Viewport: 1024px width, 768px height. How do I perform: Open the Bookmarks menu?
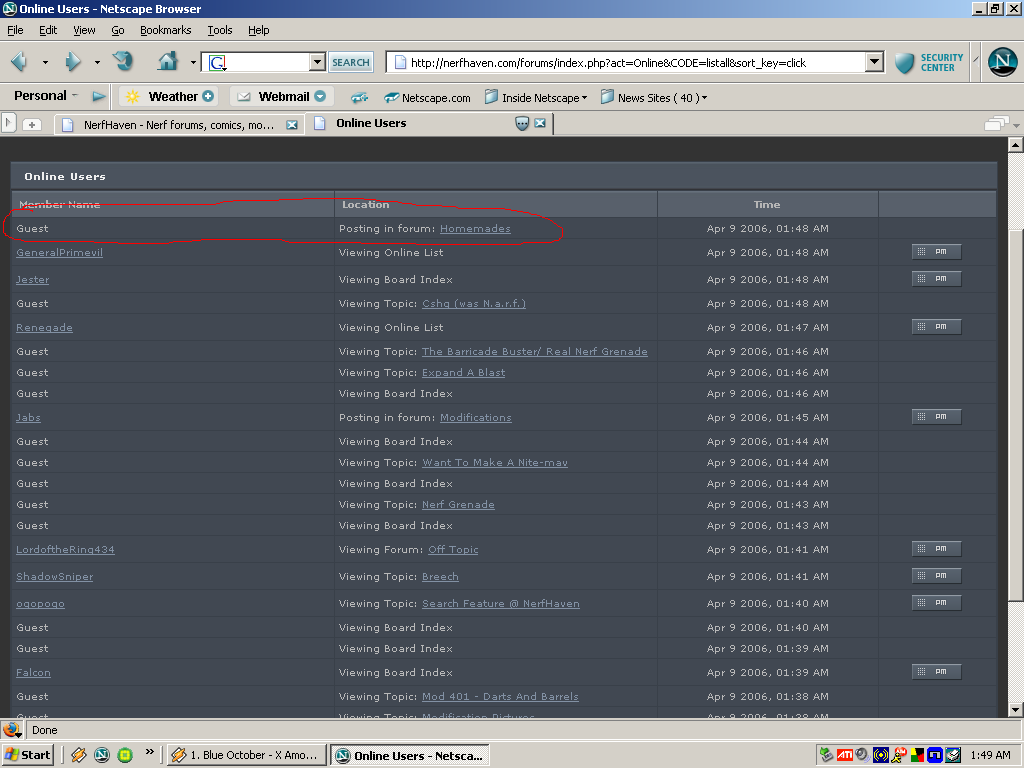(x=165, y=30)
